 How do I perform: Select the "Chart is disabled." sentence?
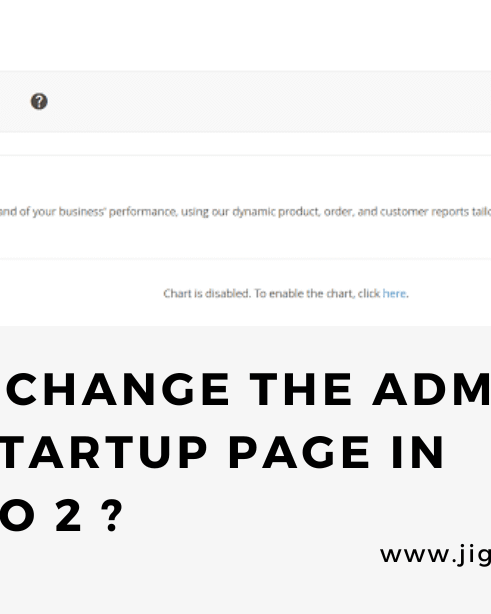point(207,293)
